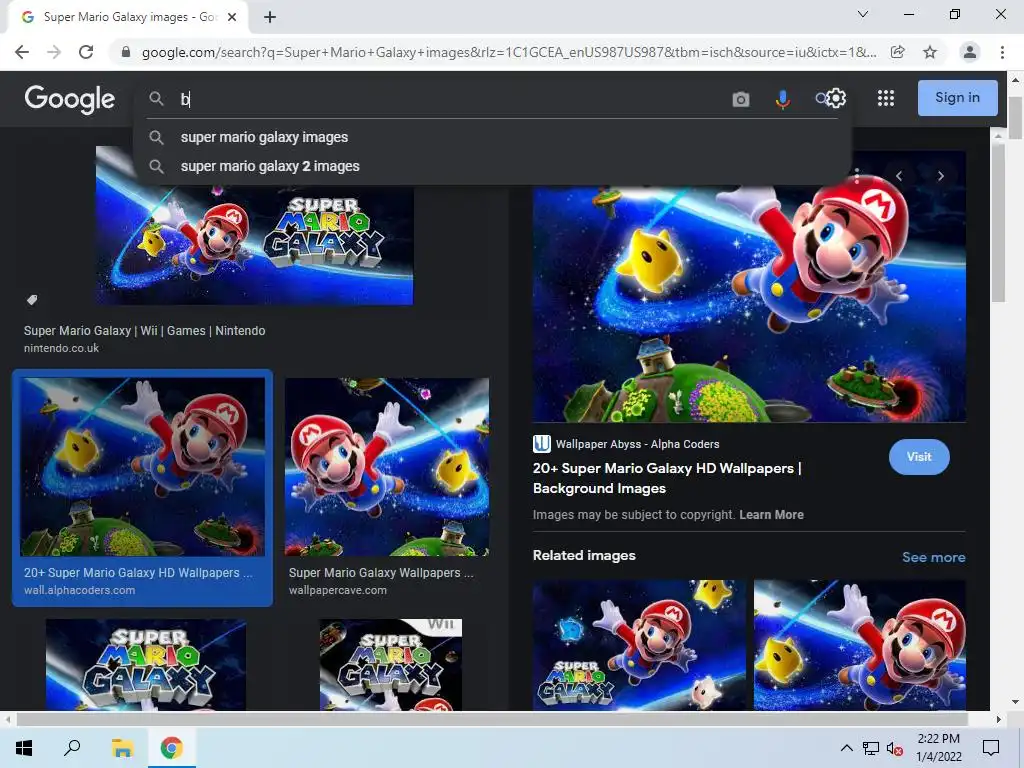Open '20+ Super Mario Galaxy HD Wallpapers' title

click(667, 478)
